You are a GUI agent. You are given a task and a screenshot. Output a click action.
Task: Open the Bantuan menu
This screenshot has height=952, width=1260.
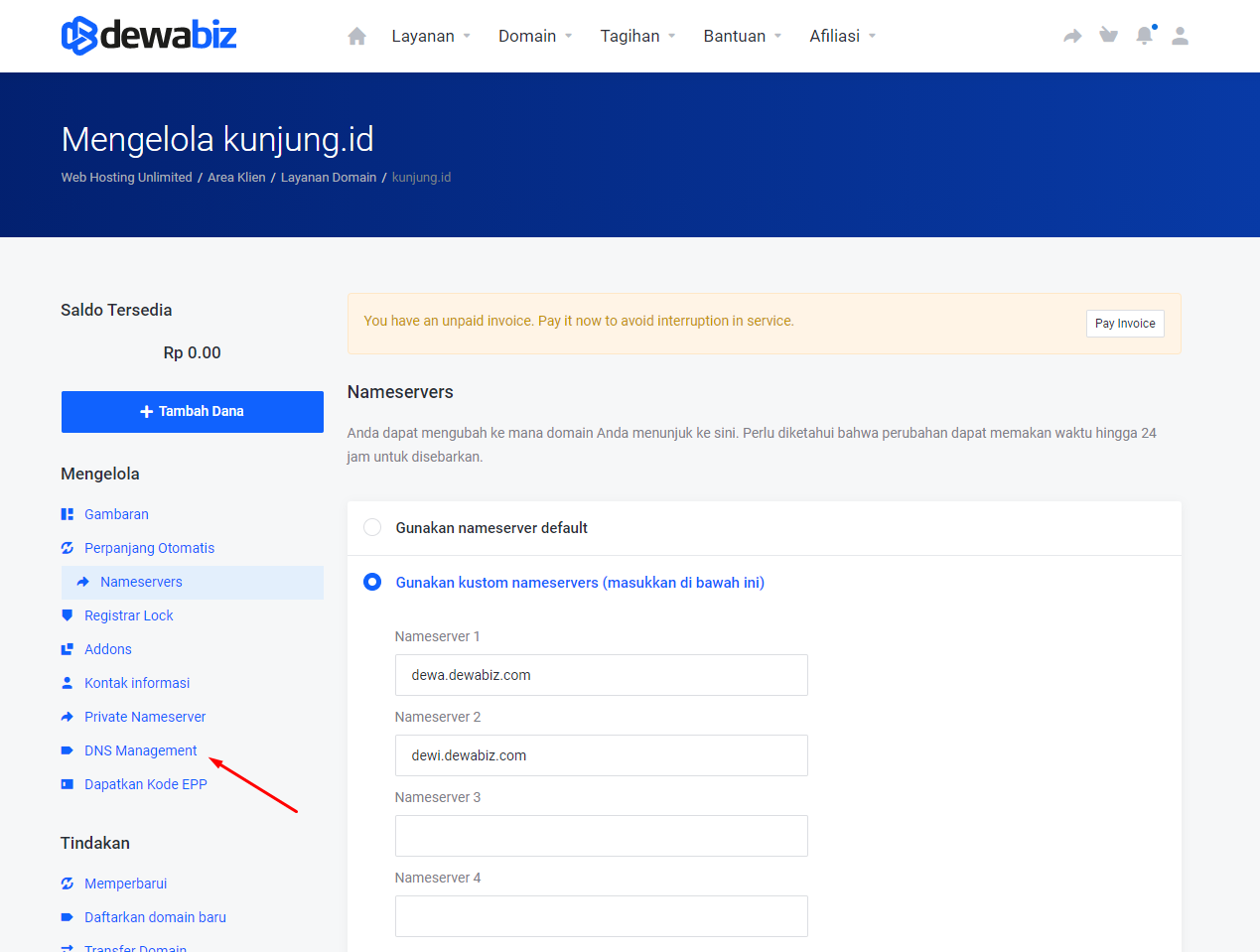(x=742, y=37)
